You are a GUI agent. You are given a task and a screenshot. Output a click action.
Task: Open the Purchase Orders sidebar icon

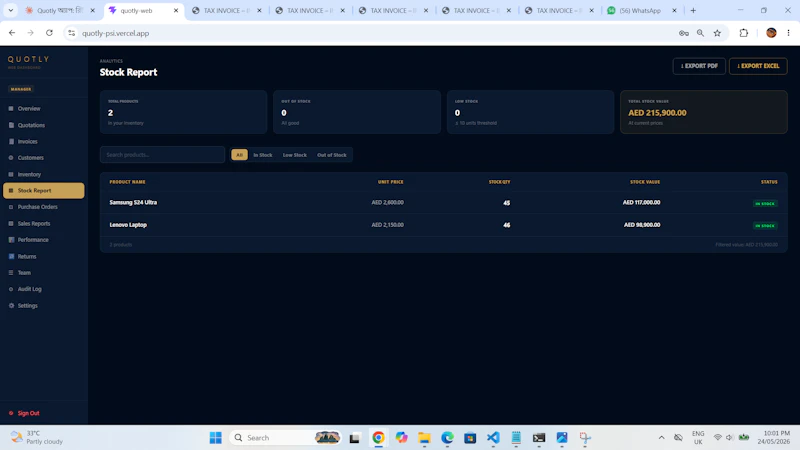[x=11, y=207]
